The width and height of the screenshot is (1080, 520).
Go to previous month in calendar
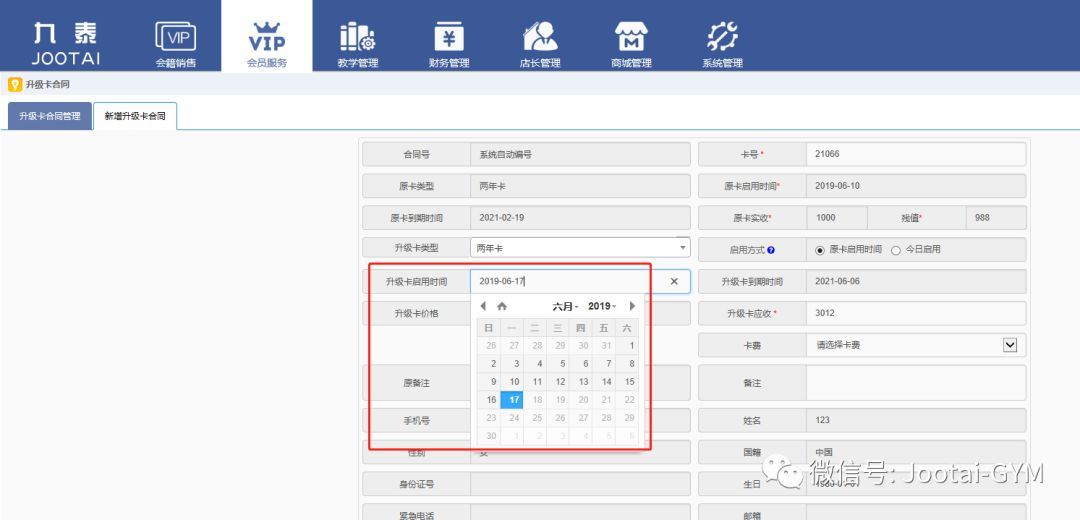click(484, 306)
